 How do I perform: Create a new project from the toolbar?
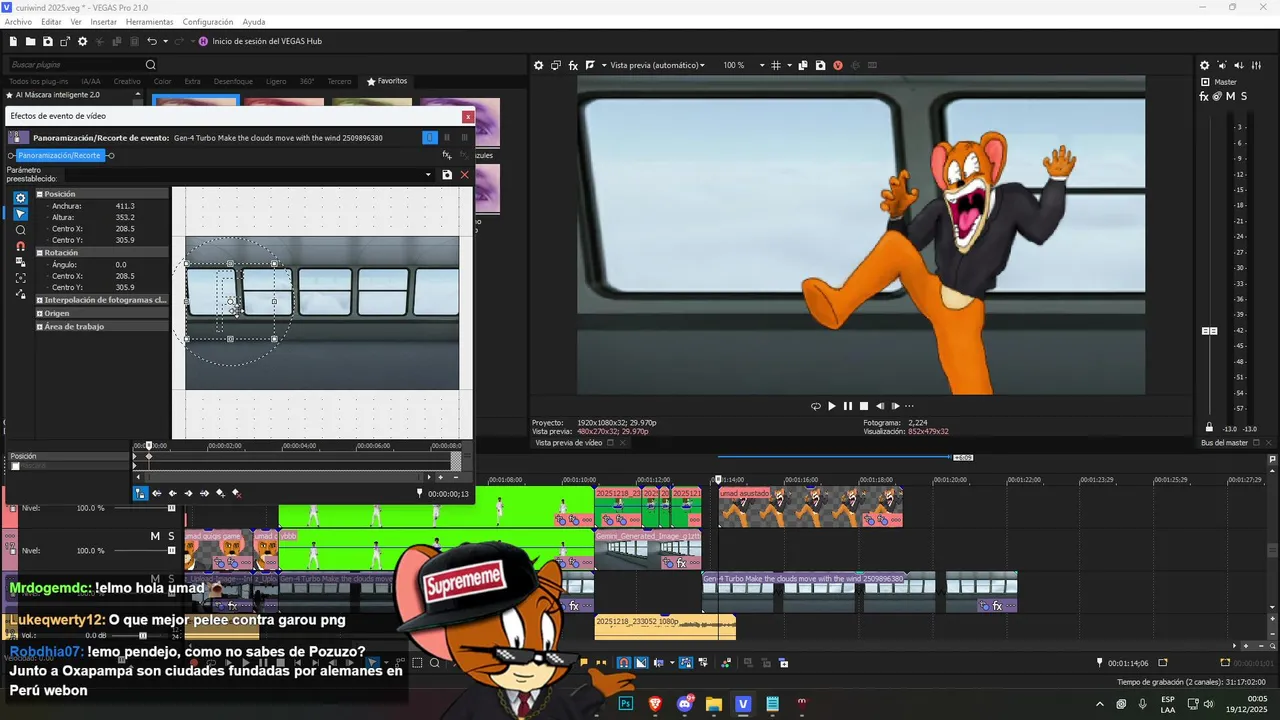click(x=13, y=41)
